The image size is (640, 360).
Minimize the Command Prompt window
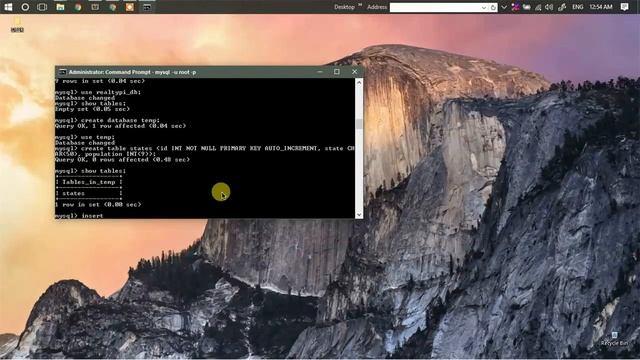pos(320,71)
